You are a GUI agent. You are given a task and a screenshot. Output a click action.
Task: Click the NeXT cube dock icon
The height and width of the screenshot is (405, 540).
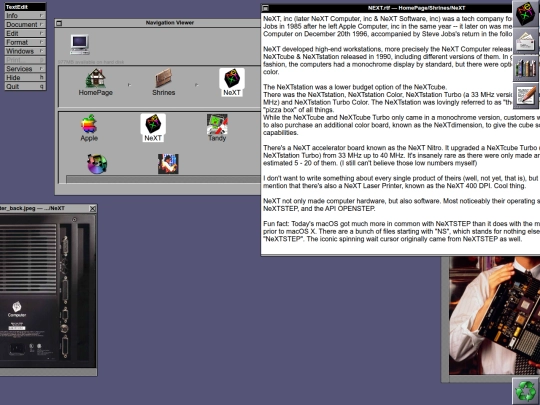pyautogui.click(x=525, y=14)
